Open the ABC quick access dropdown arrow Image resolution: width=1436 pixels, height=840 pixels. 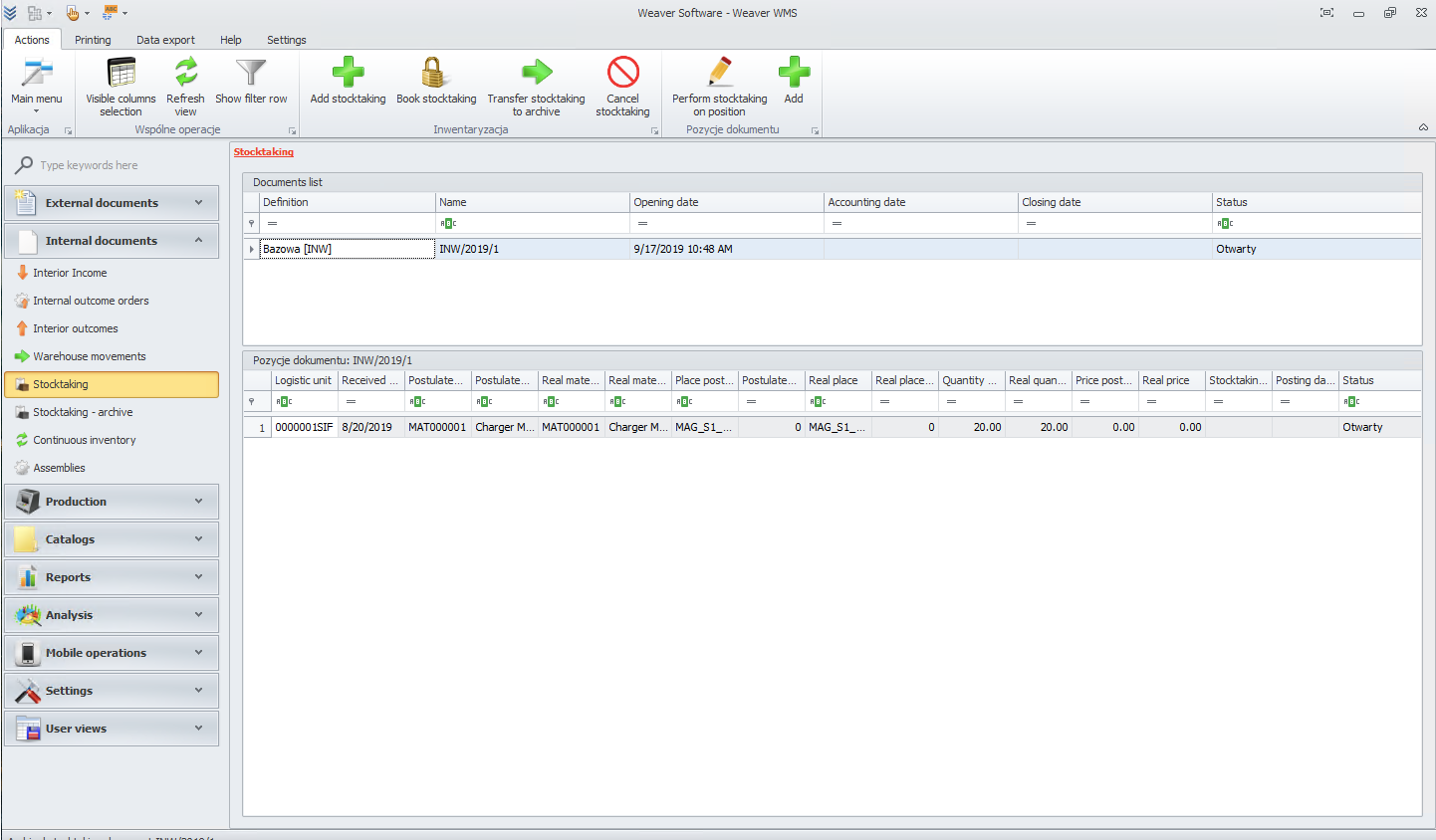[x=124, y=13]
